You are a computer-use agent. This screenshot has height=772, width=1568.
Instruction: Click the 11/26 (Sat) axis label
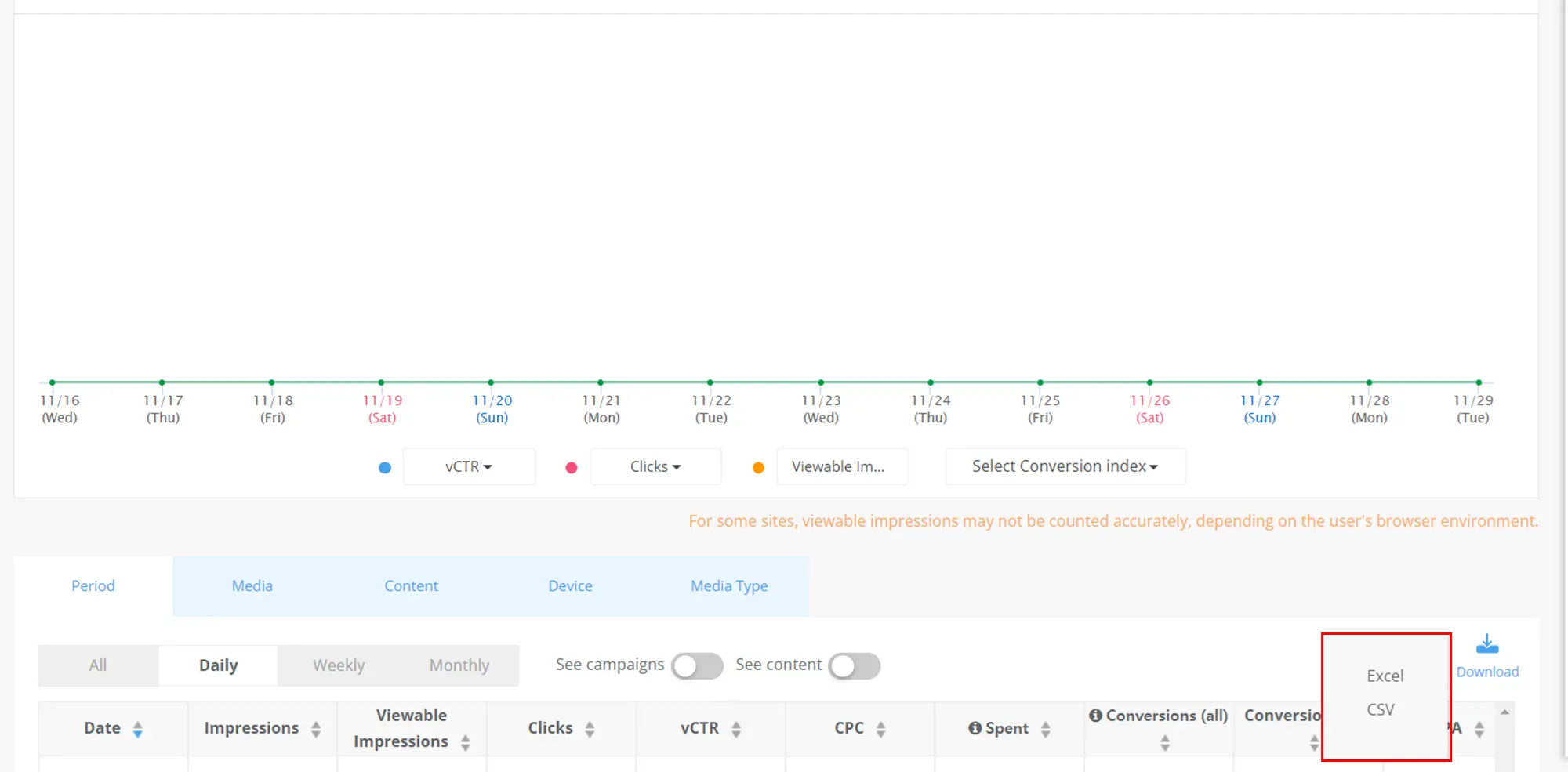[x=1150, y=408]
